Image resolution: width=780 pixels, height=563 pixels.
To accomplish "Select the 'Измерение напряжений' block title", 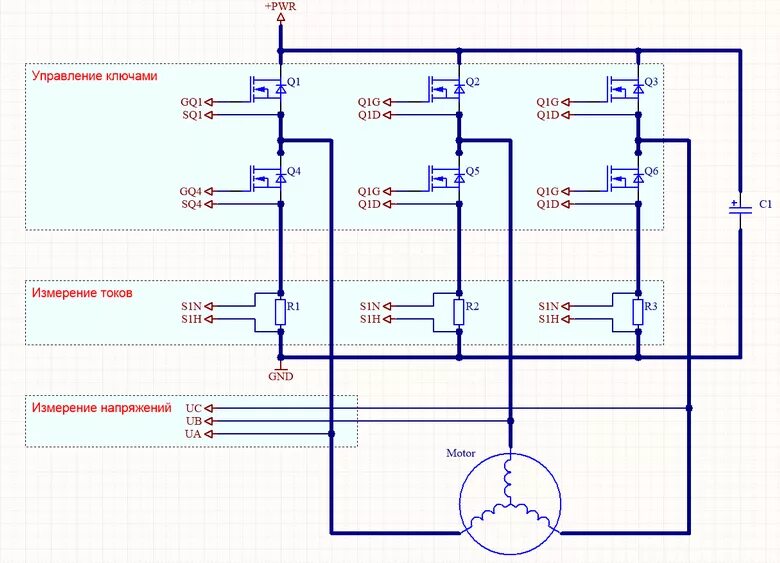I will tap(101, 408).
